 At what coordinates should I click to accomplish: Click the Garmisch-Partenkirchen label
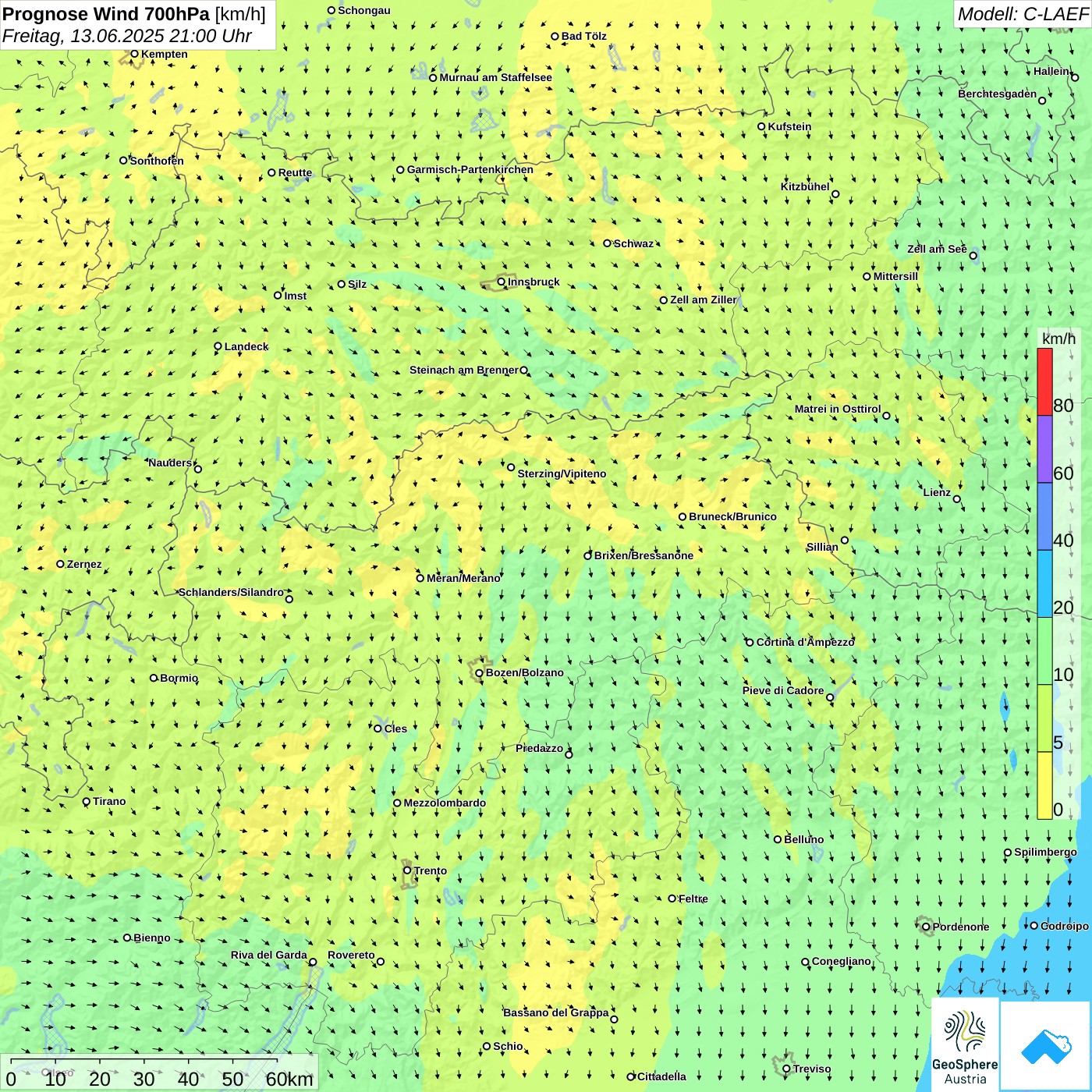point(470,169)
